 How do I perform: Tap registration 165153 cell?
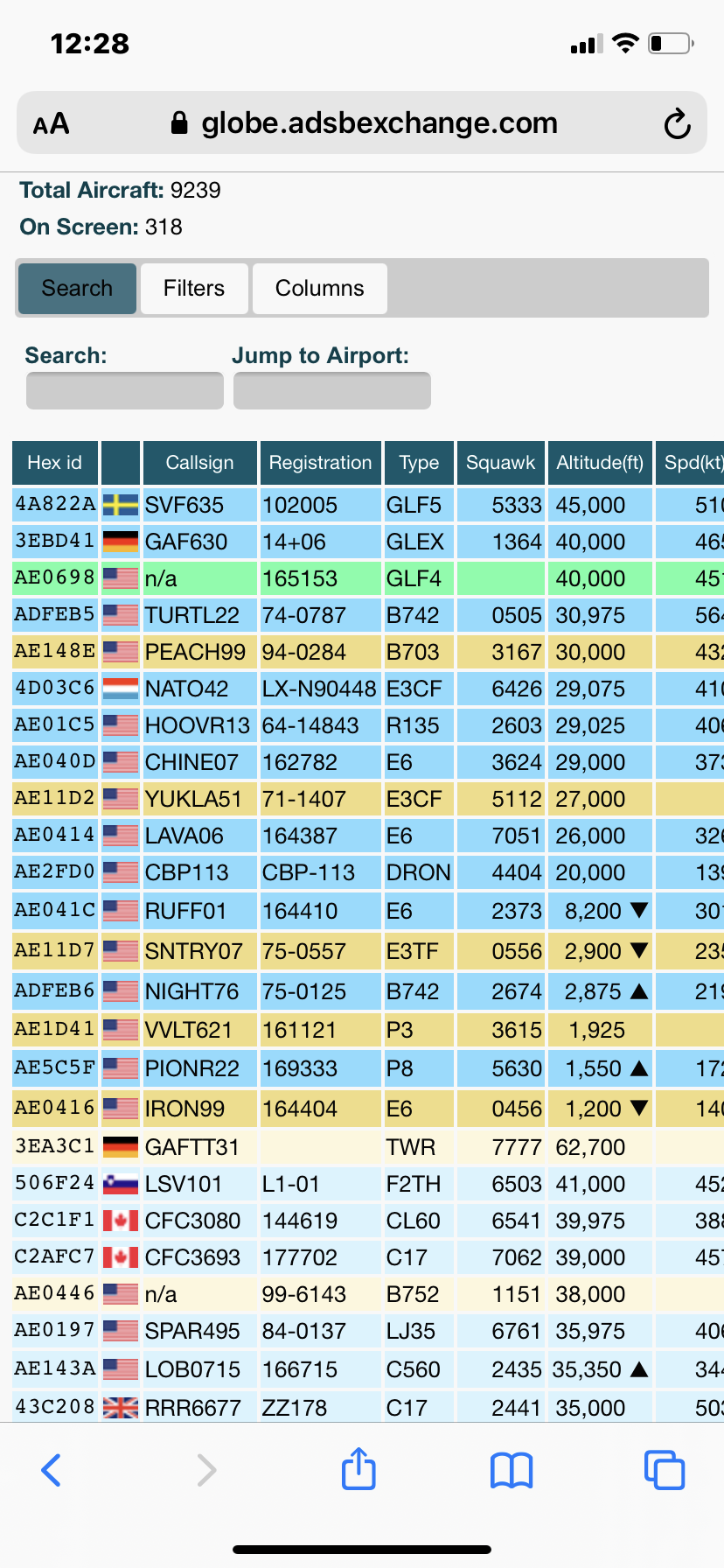321,578
